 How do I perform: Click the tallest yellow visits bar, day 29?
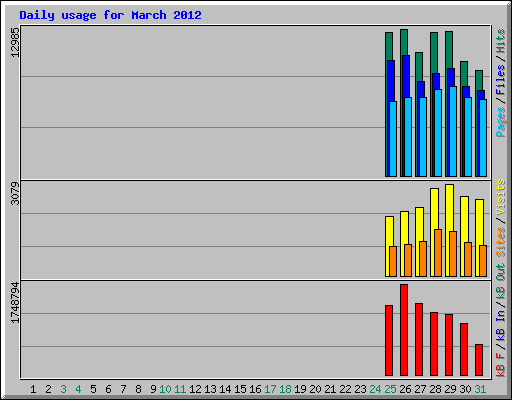click(449, 207)
